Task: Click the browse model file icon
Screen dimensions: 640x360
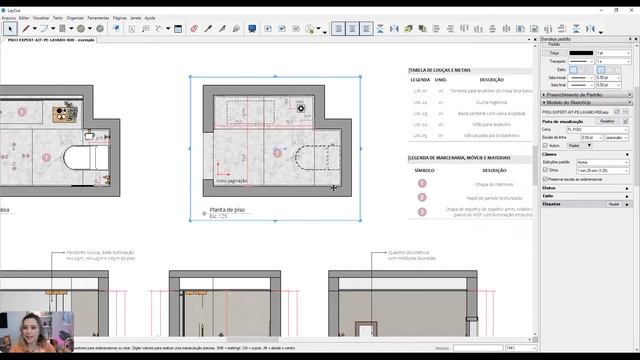Action: pos(625,112)
